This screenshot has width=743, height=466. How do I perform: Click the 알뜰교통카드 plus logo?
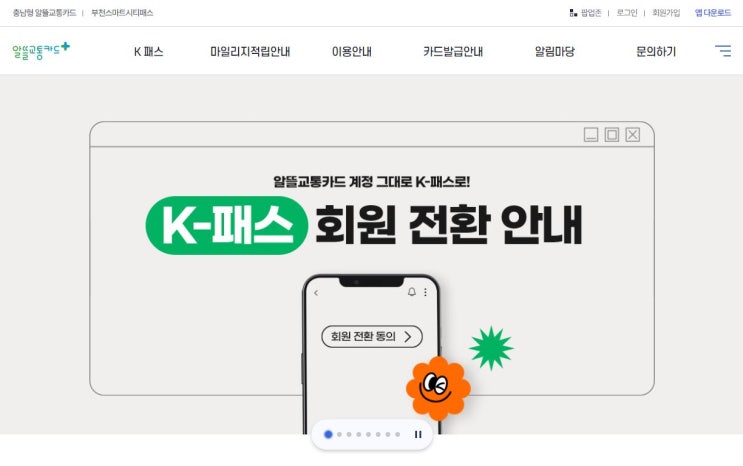click(41, 51)
